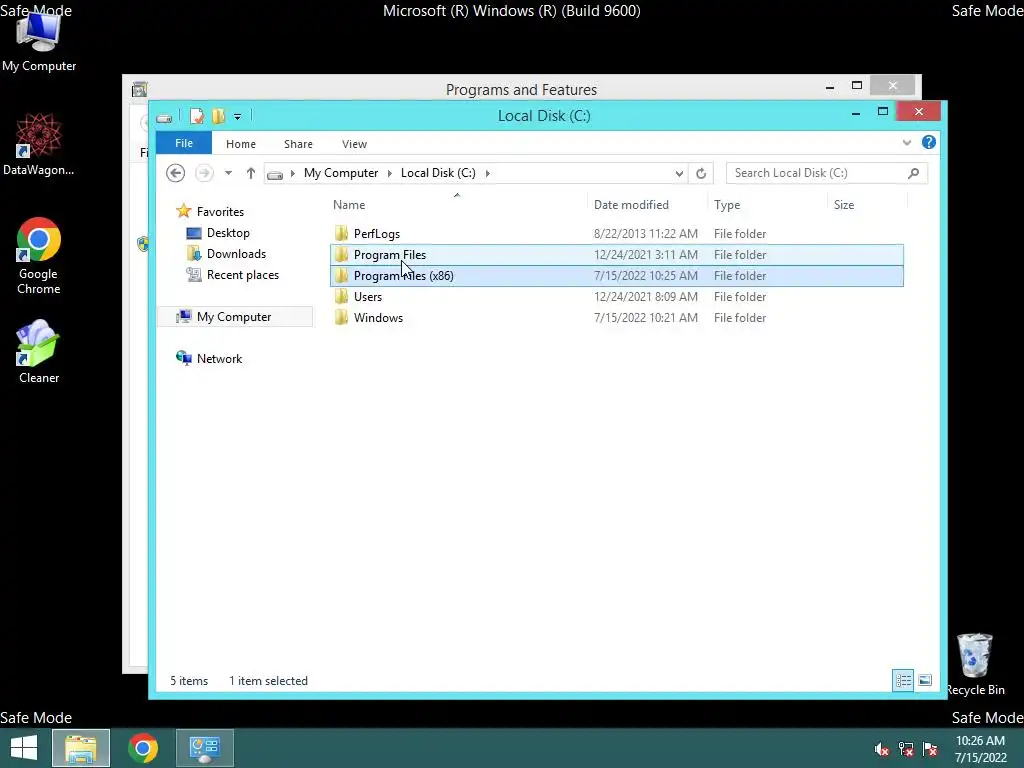Image resolution: width=1024 pixels, height=768 pixels.
Task: Open Explorer Help question mark icon
Action: point(929,142)
